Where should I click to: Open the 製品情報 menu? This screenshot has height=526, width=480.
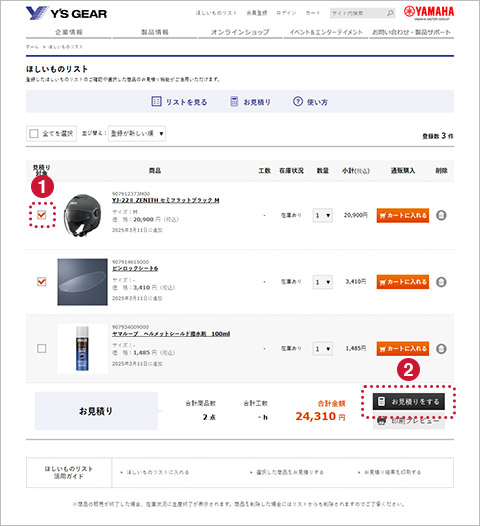[x=155, y=32]
